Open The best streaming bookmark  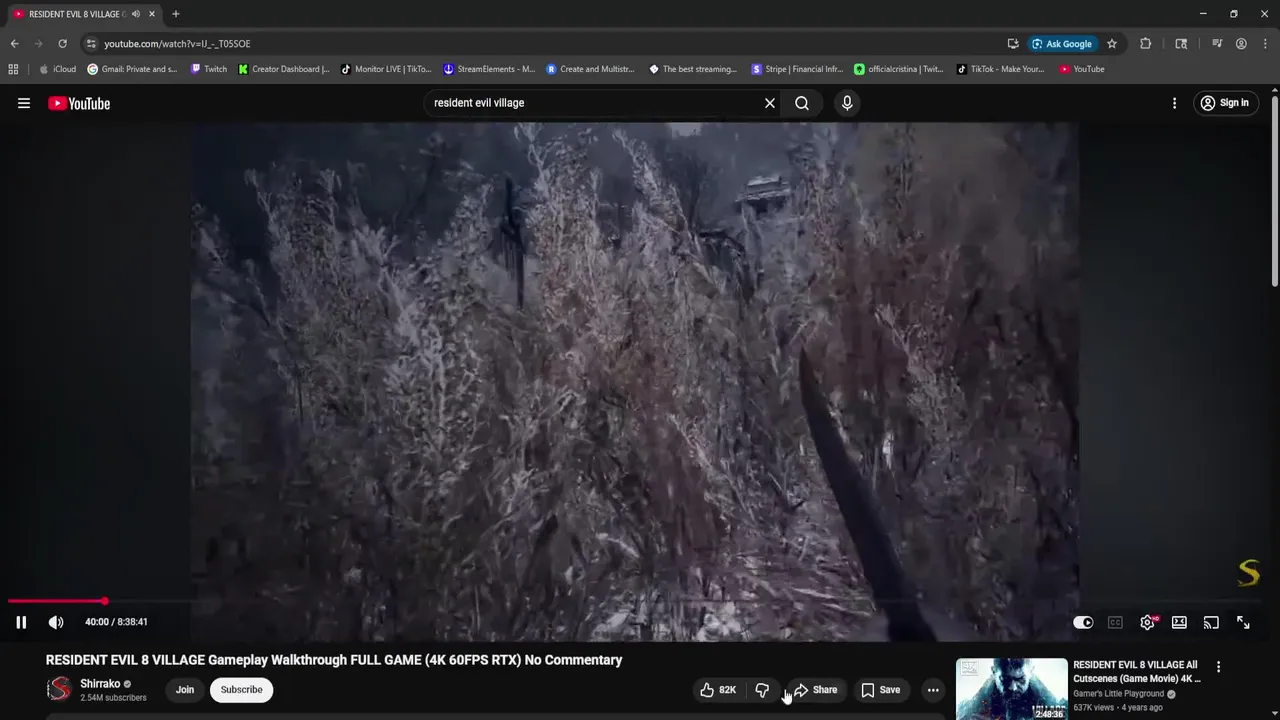click(693, 69)
